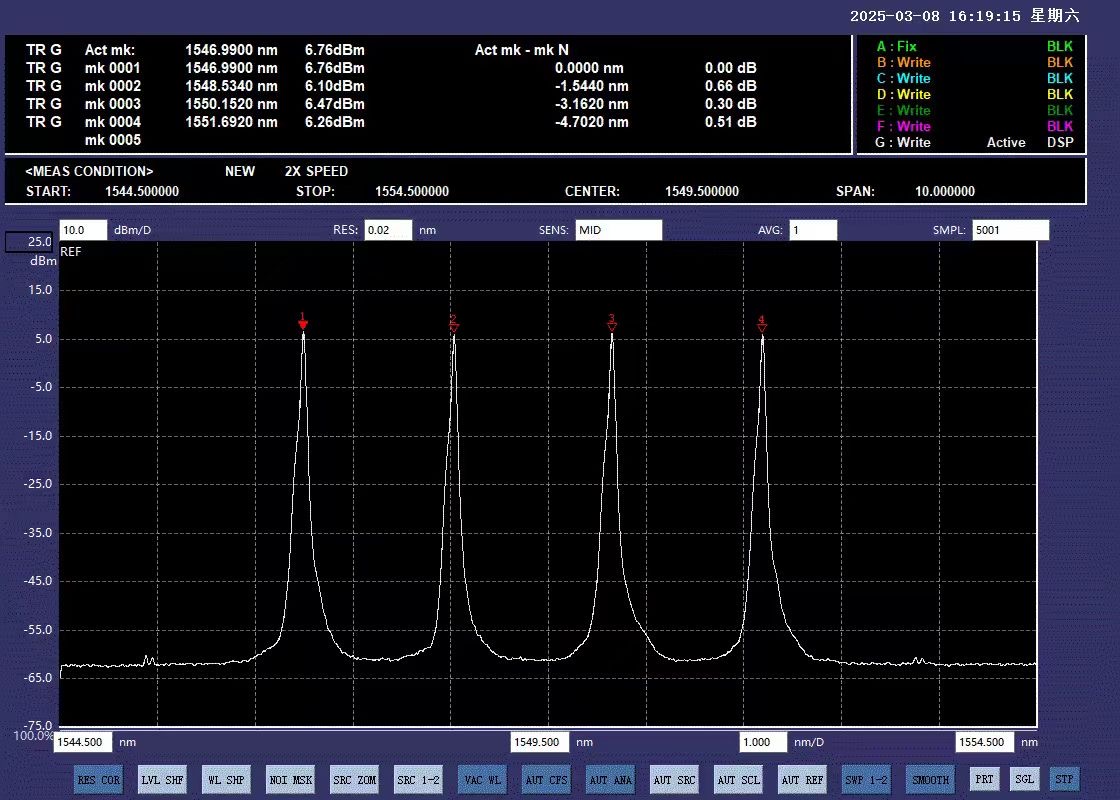Viewport: 1120px width, 800px height.
Task: Select trace F : Write
Action: 904,126
